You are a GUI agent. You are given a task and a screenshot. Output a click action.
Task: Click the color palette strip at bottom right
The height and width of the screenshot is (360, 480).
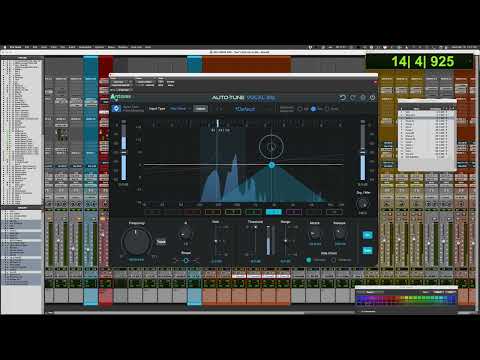coord(406,299)
